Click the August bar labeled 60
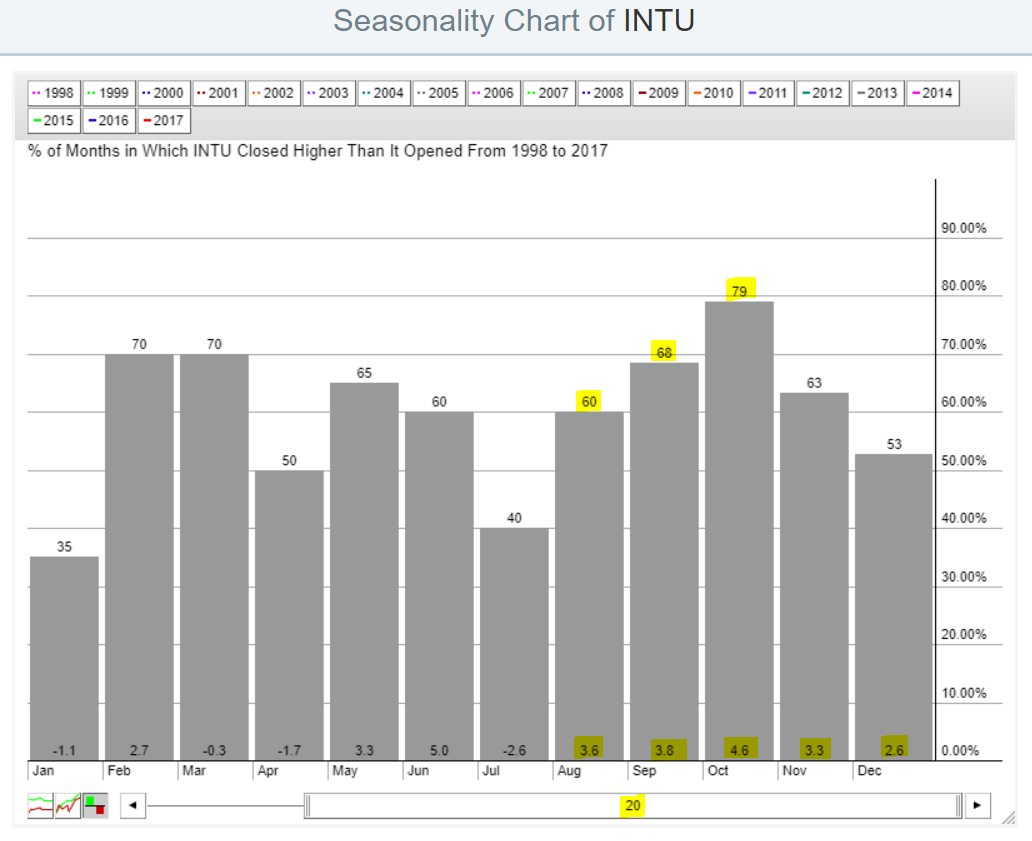This screenshot has width=1032, height=841. pos(590,586)
